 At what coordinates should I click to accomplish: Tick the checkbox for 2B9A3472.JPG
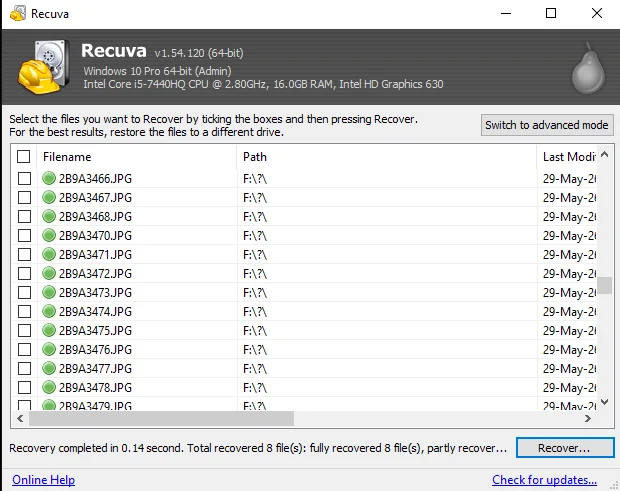(25, 273)
